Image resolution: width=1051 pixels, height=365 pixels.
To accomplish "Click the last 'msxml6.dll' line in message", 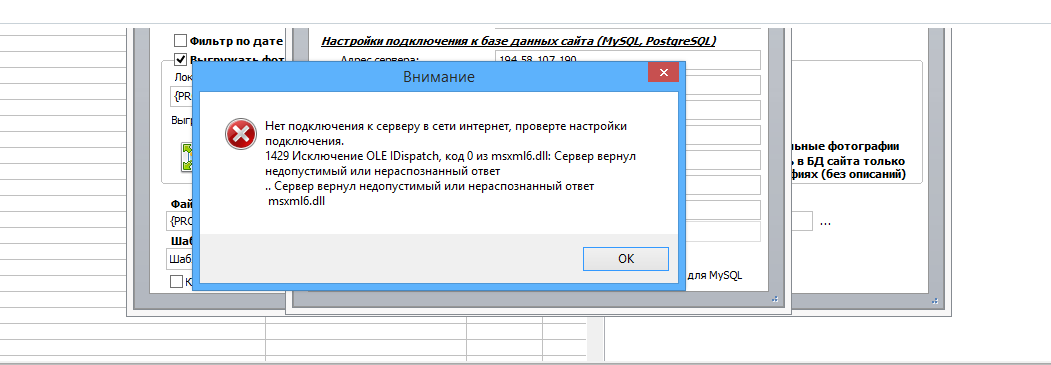I will 296,202.
